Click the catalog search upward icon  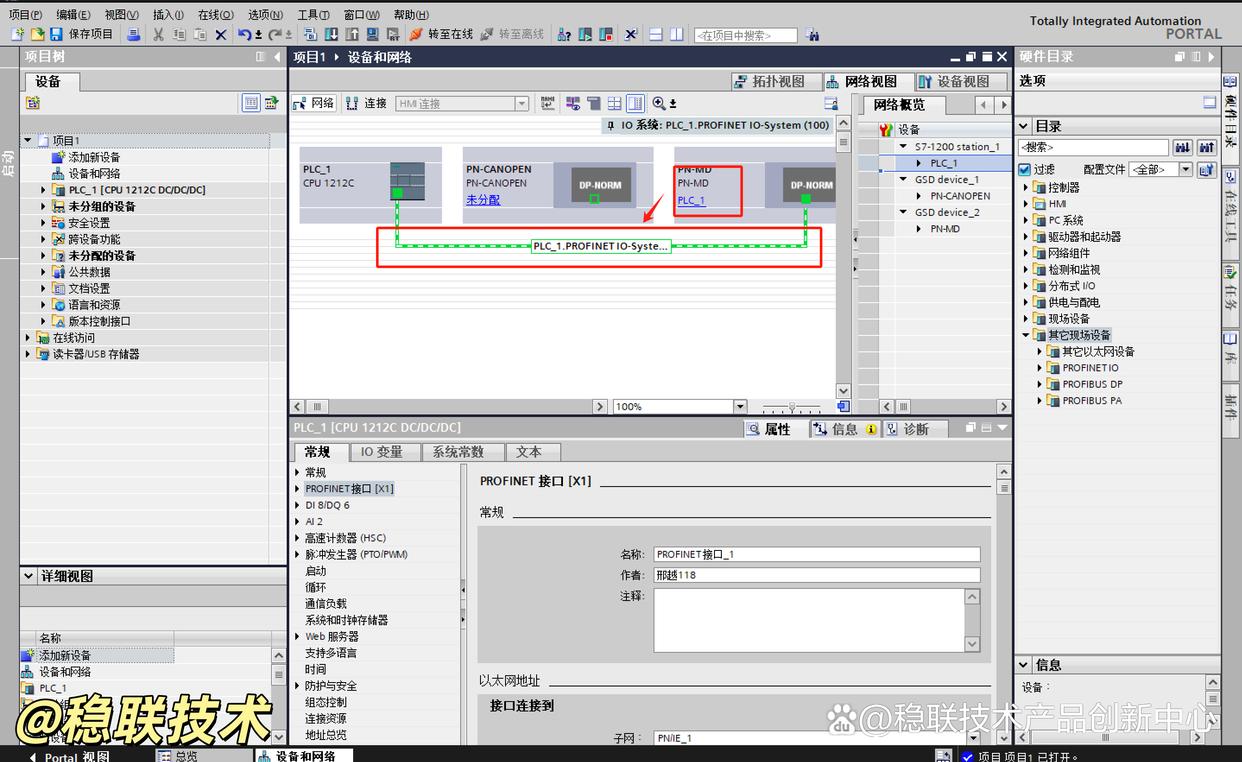(1207, 147)
